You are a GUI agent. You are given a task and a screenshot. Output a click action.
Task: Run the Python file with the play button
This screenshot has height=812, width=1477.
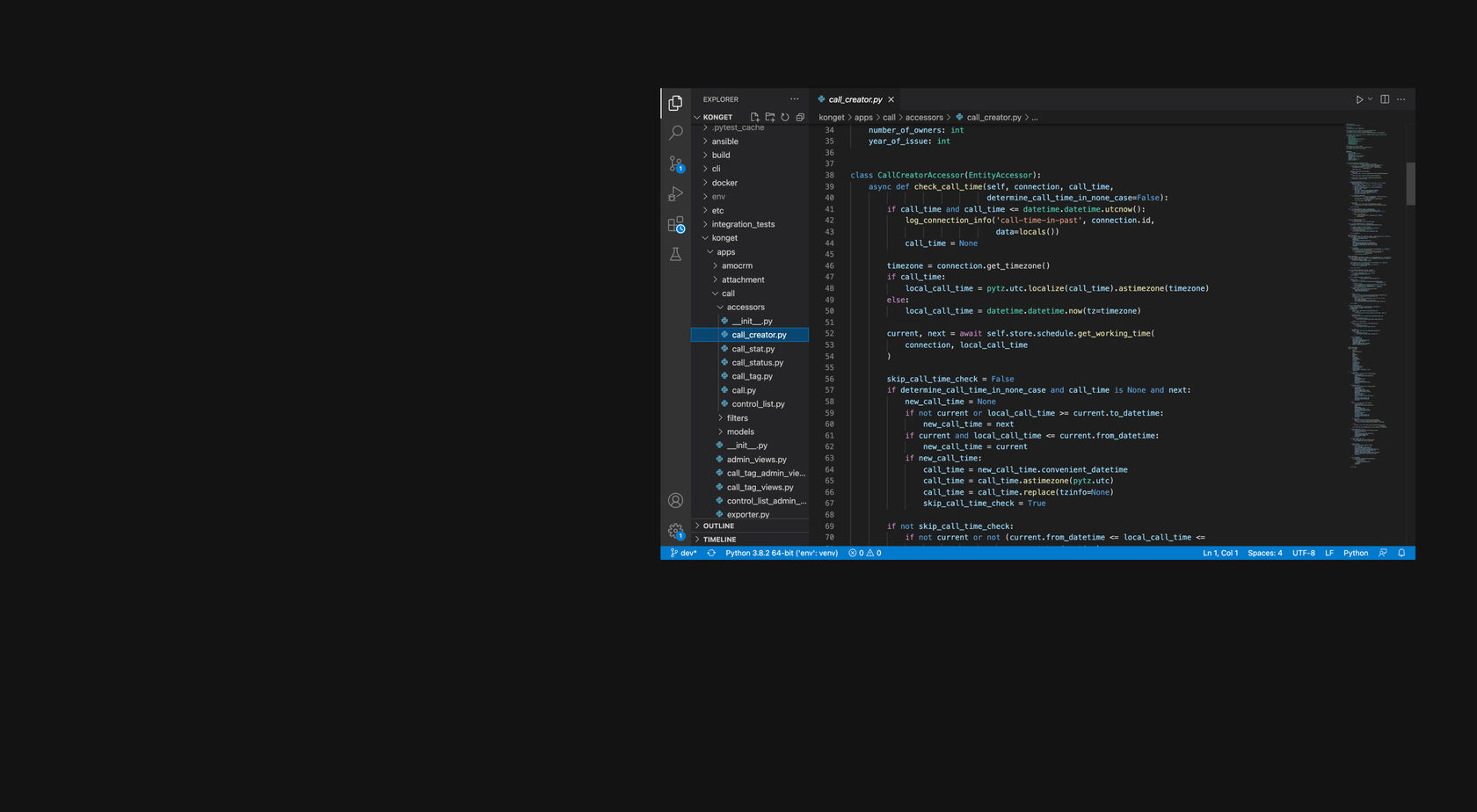(x=1359, y=99)
